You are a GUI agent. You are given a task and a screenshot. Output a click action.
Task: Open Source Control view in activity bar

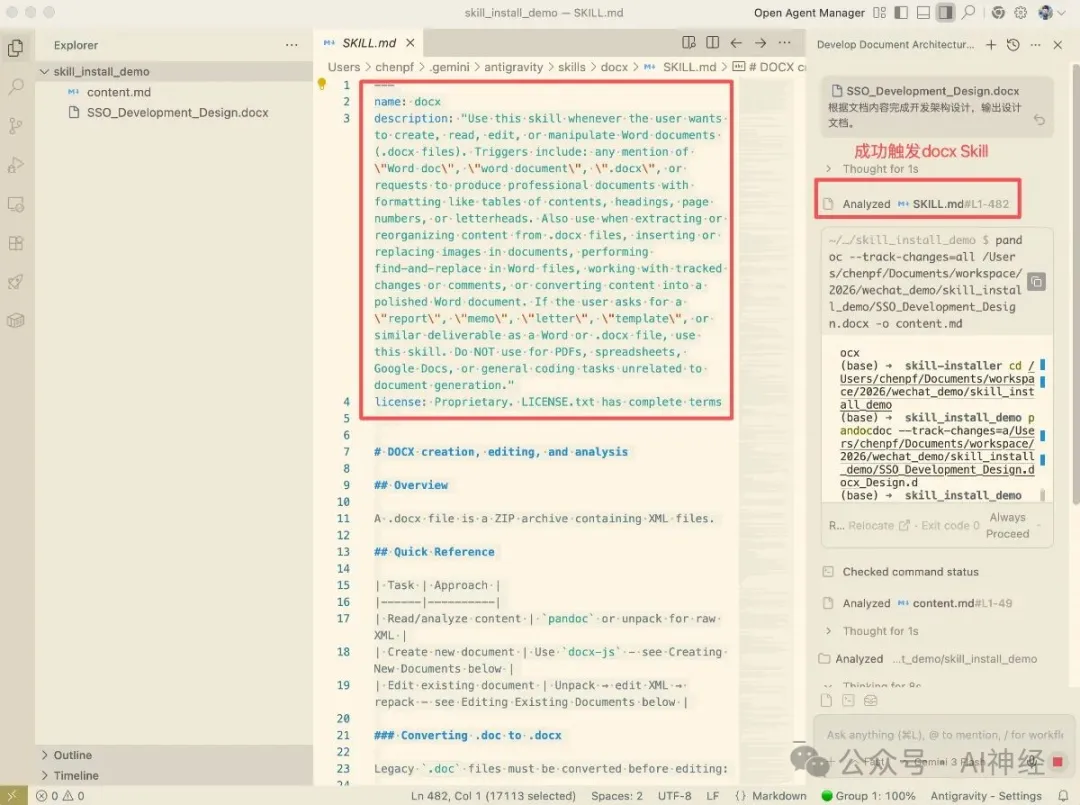click(x=15, y=126)
